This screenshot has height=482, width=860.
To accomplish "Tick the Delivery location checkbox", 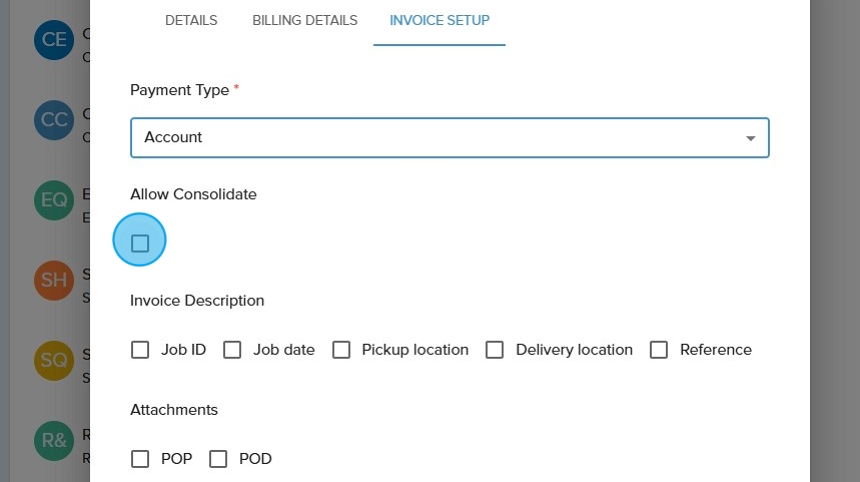I will coord(494,350).
